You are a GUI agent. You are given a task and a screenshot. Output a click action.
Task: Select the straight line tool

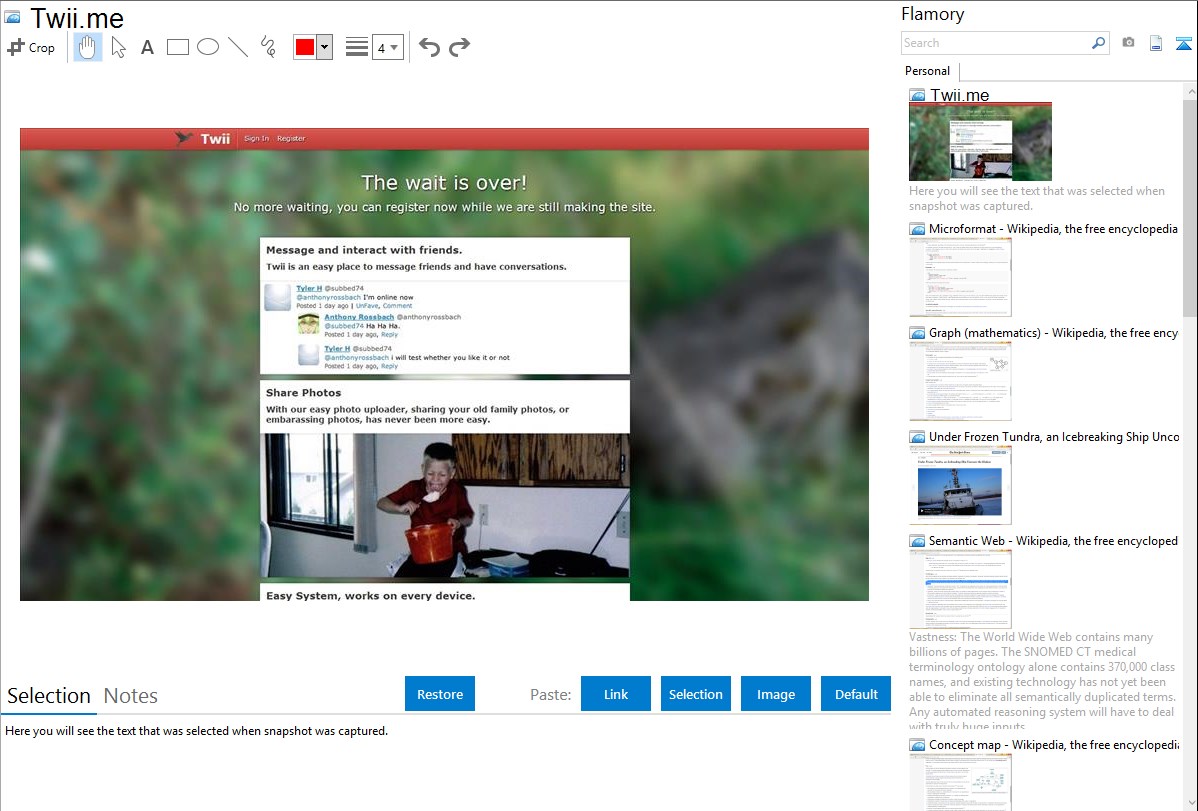pos(238,47)
